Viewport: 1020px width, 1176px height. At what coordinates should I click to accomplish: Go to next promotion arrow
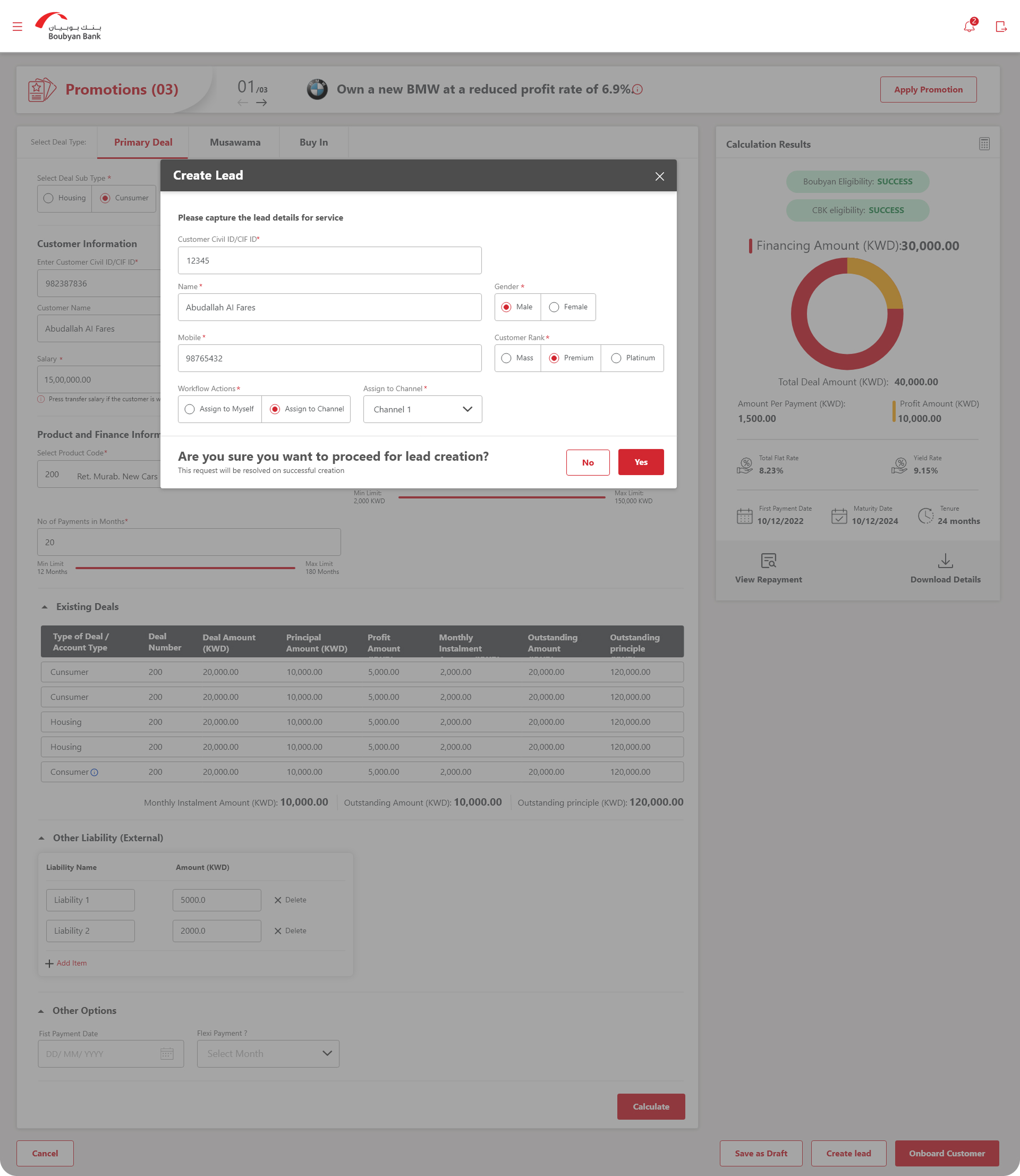click(261, 103)
